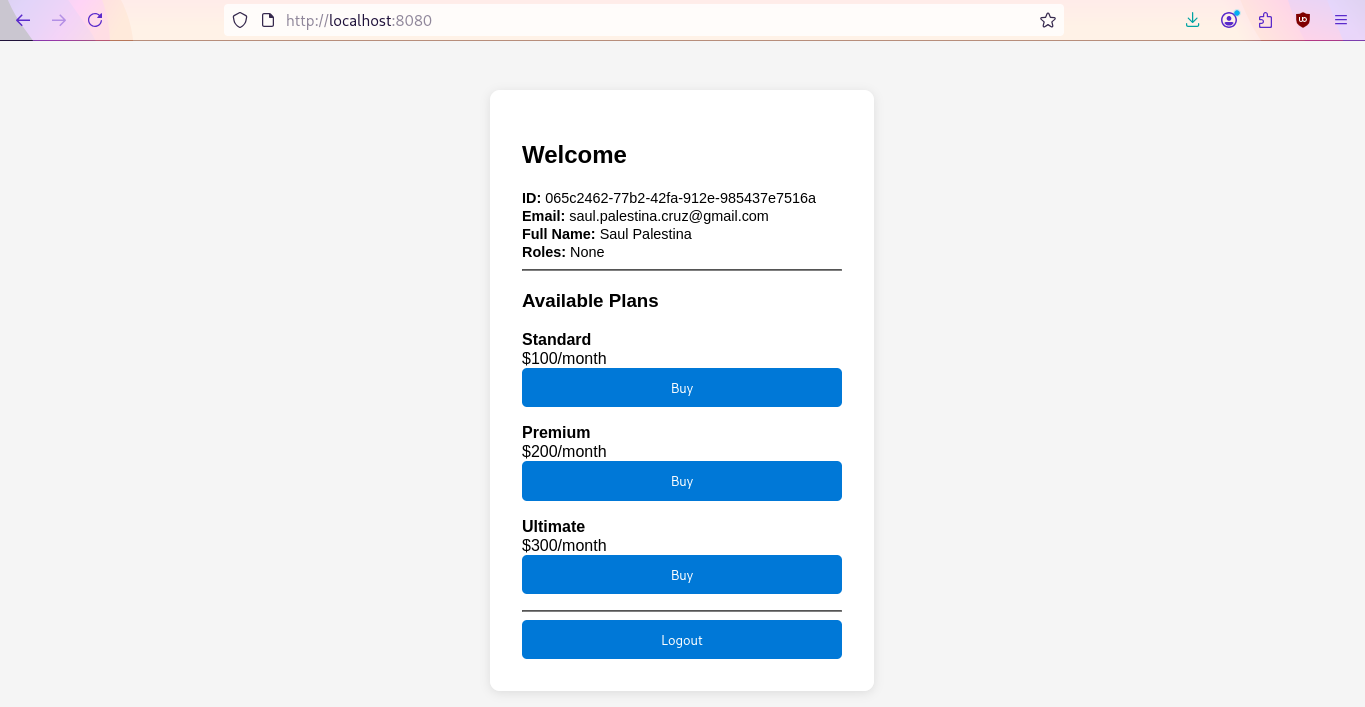Open the uBlock Origin shield icon
This screenshot has width=1365, height=707.
[1302, 20]
